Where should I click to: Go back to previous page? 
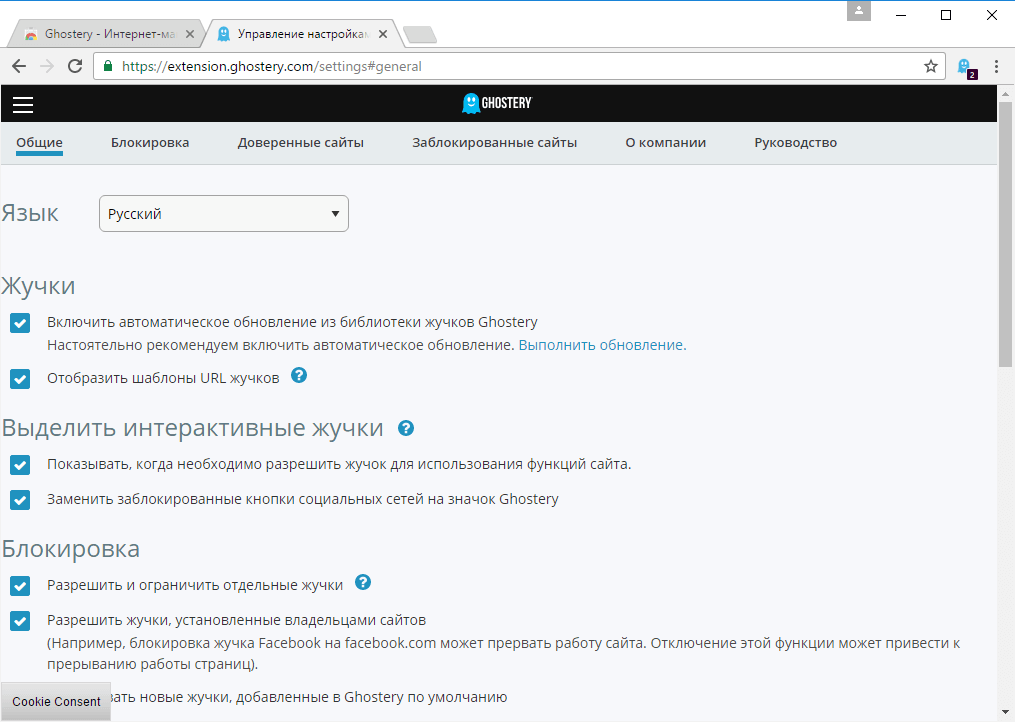[x=19, y=66]
